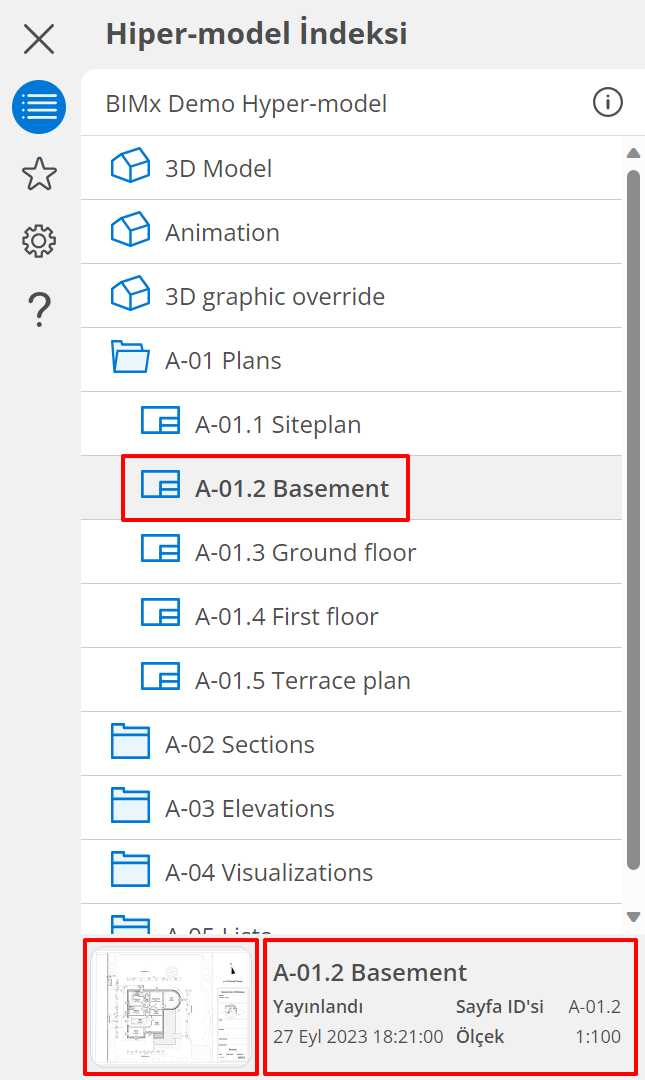
Task: Click the scroll up arrow of the list
Action: tap(632, 153)
